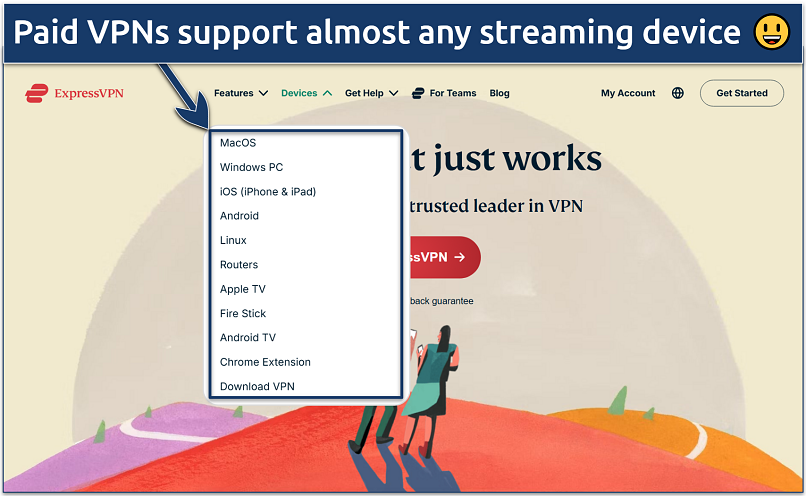Click Download VPN in Devices menu
This screenshot has width=806, height=496.
258,387
